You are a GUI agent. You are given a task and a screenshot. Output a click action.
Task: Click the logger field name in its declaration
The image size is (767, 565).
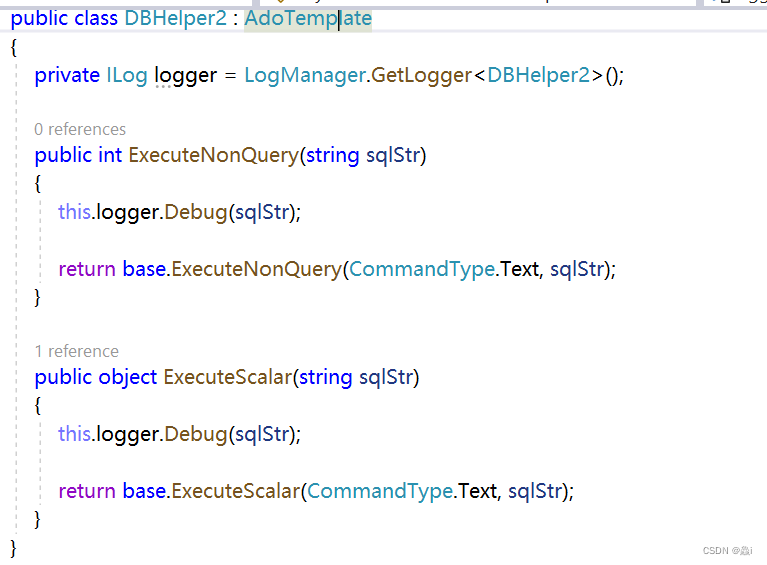click(186, 75)
